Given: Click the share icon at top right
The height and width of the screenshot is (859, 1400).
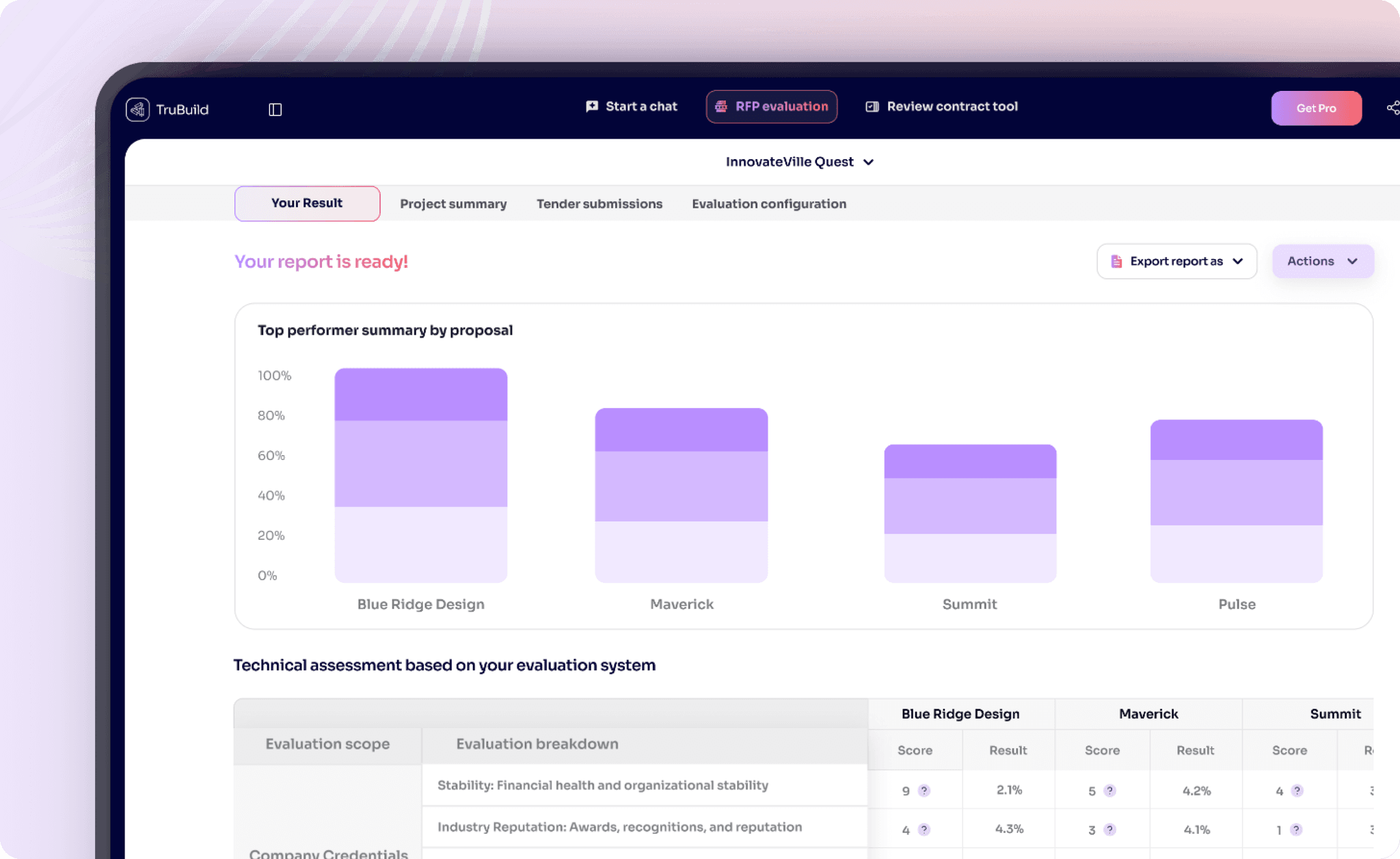Looking at the screenshot, I should pyautogui.click(x=1392, y=108).
